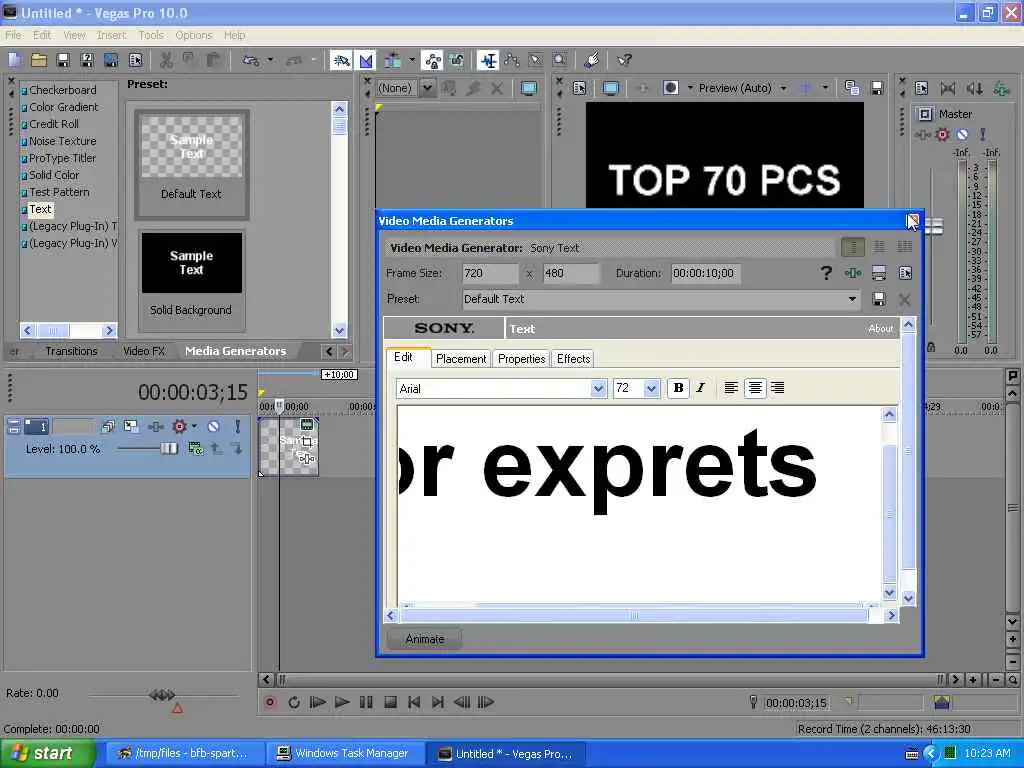Open the Insert menu
The width and height of the screenshot is (1024, 768).
[112, 35]
